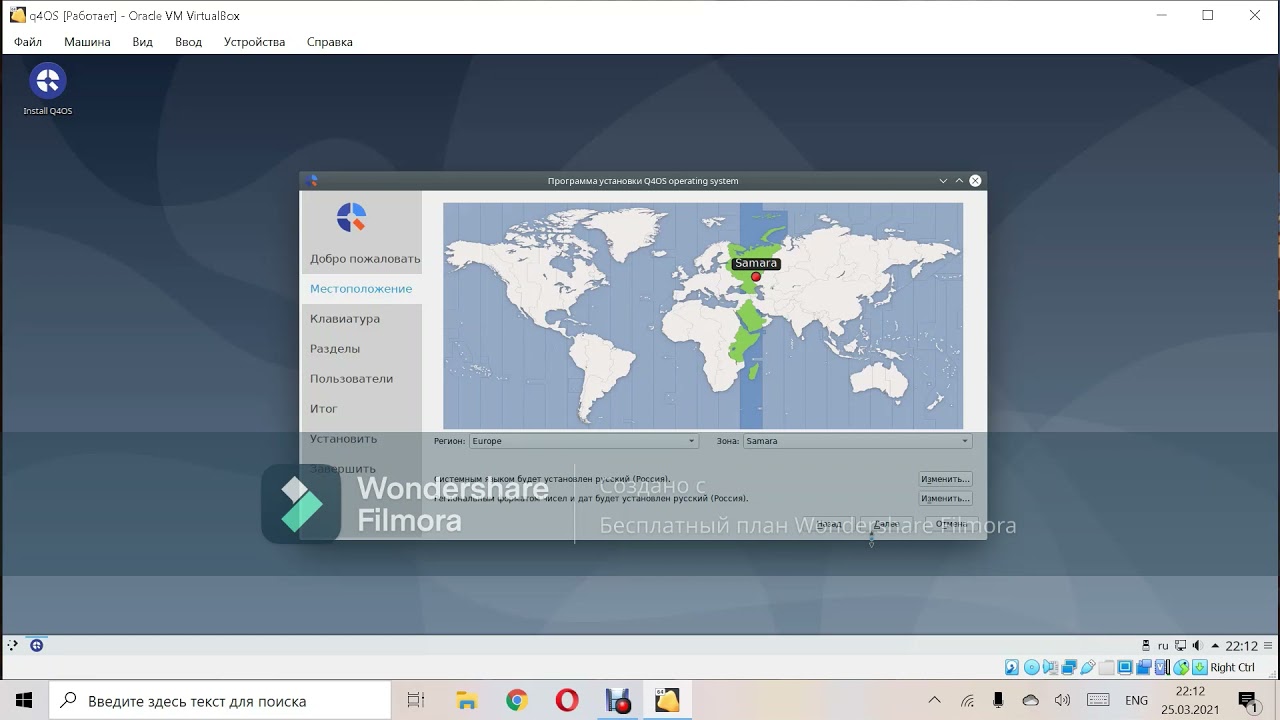Click VirtualBox USB status icon
Viewport: 1280px width, 720px height.
[1087, 667]
